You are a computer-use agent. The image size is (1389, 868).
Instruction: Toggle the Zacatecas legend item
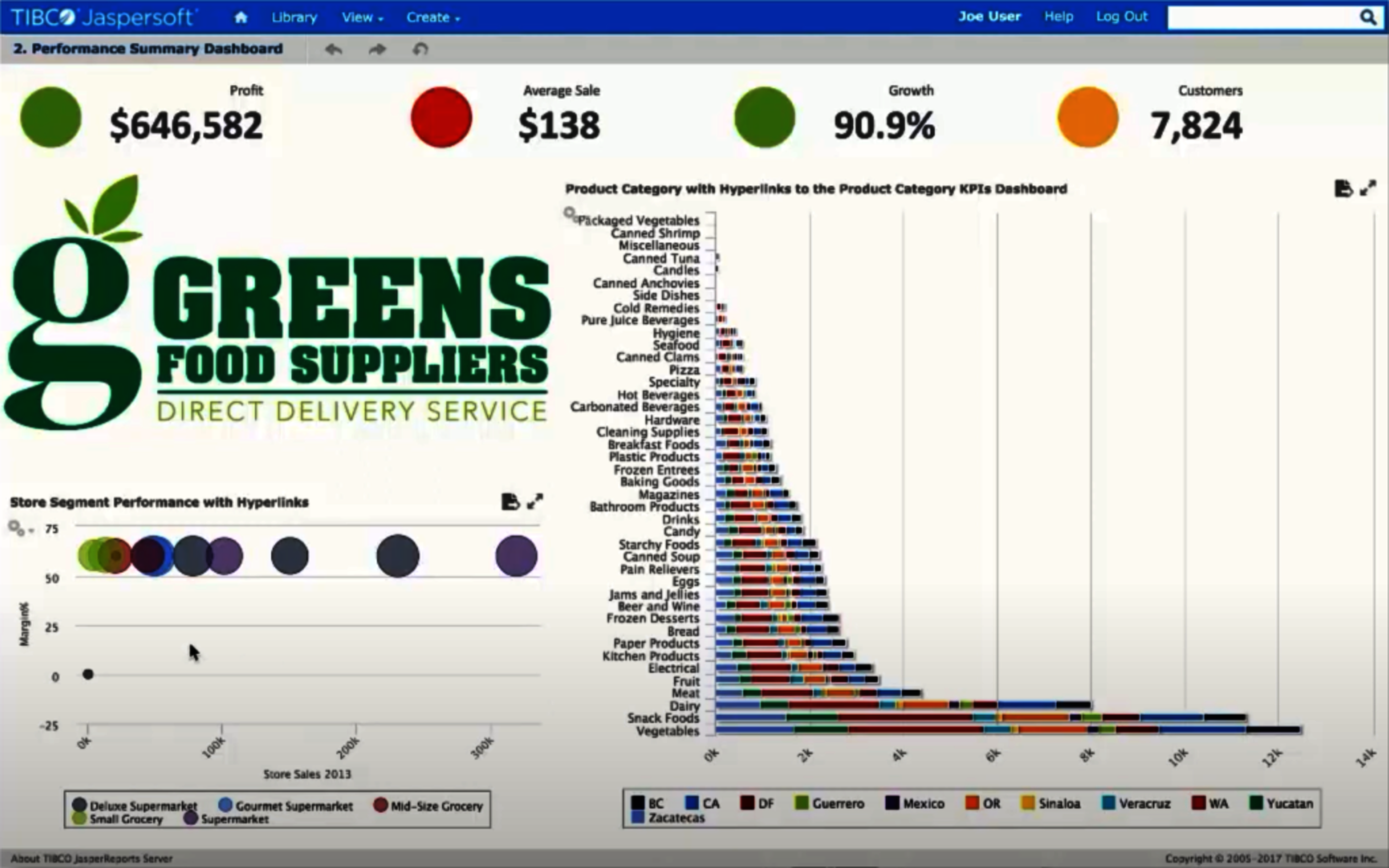point(676,818)
